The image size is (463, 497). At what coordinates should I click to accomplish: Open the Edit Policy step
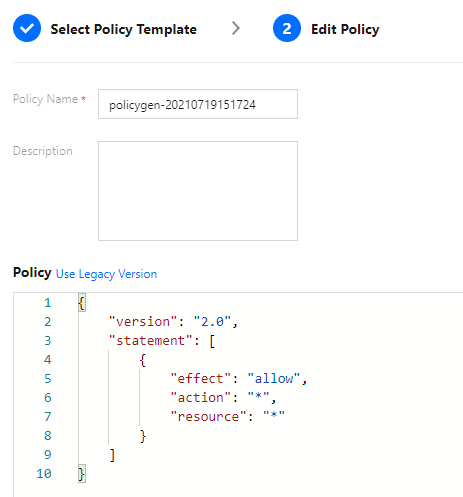pos(345,29)
